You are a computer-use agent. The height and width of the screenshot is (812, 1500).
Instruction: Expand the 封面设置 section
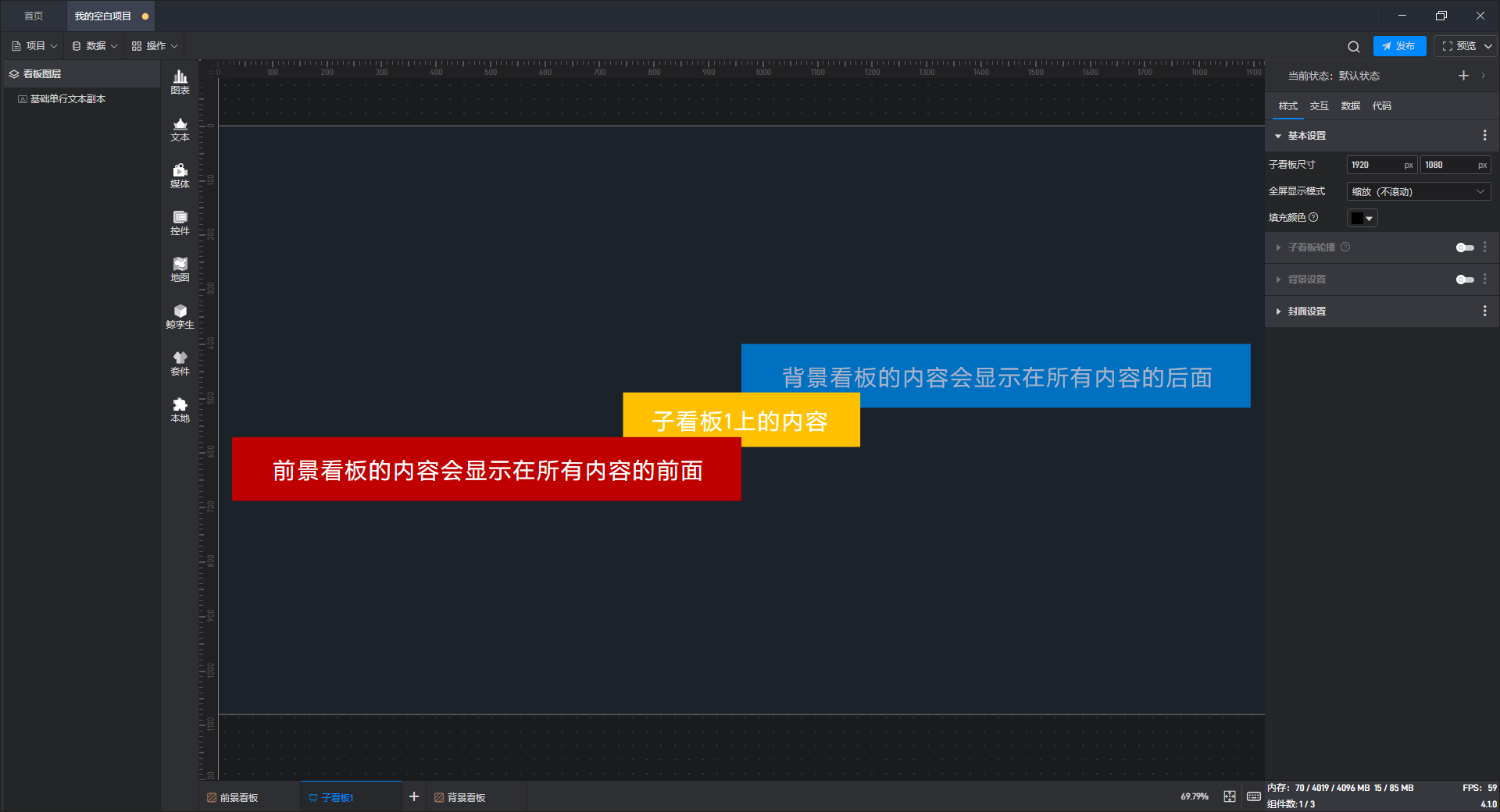click(x=1278, y=312)
